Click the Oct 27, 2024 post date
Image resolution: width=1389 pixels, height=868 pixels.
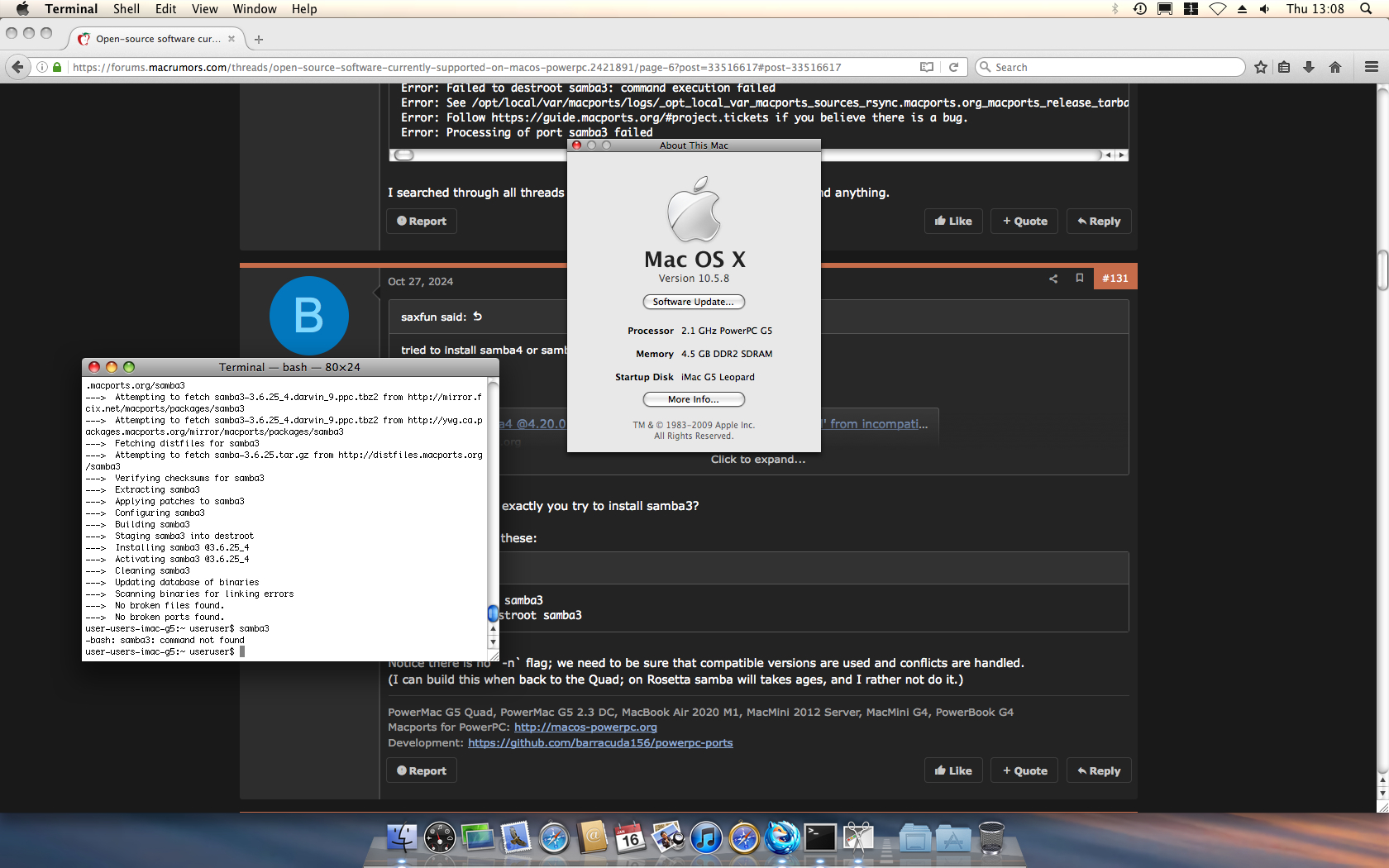click(421, 282)
